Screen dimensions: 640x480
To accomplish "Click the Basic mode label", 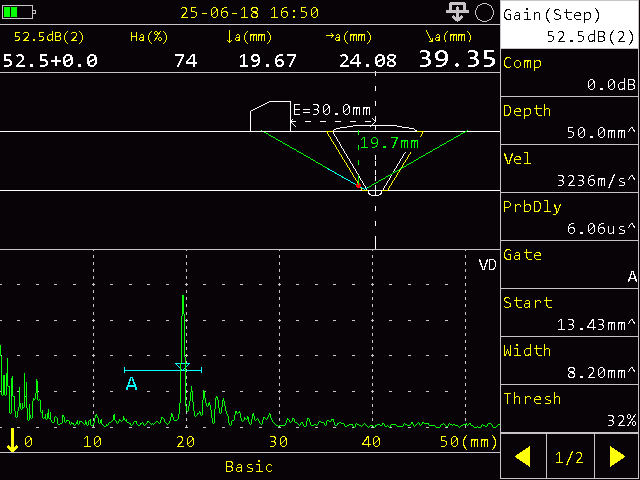I will [x=249, y=467].
